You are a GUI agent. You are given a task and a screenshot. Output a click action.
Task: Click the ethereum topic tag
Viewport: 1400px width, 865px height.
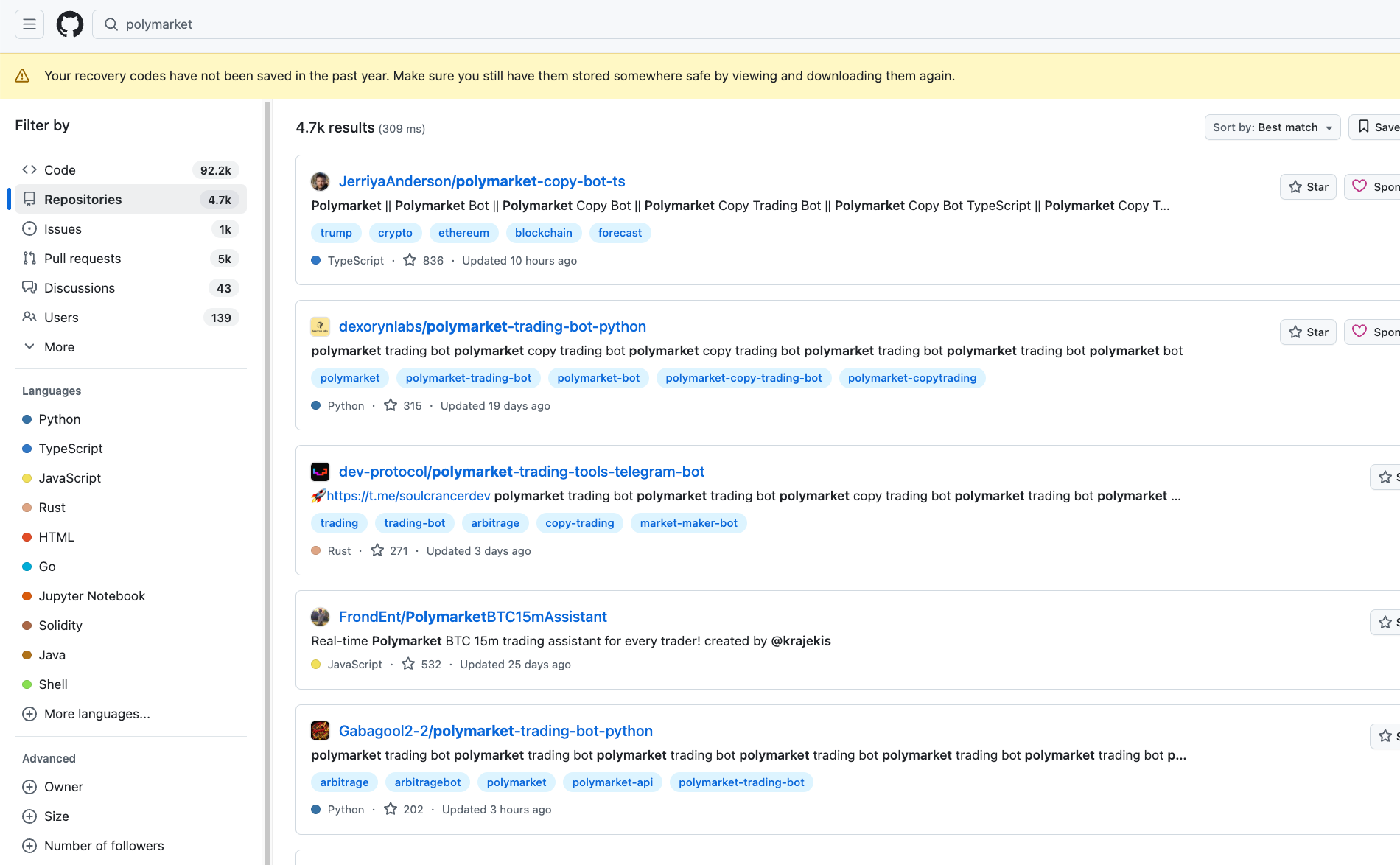click(x=463, y=233)
